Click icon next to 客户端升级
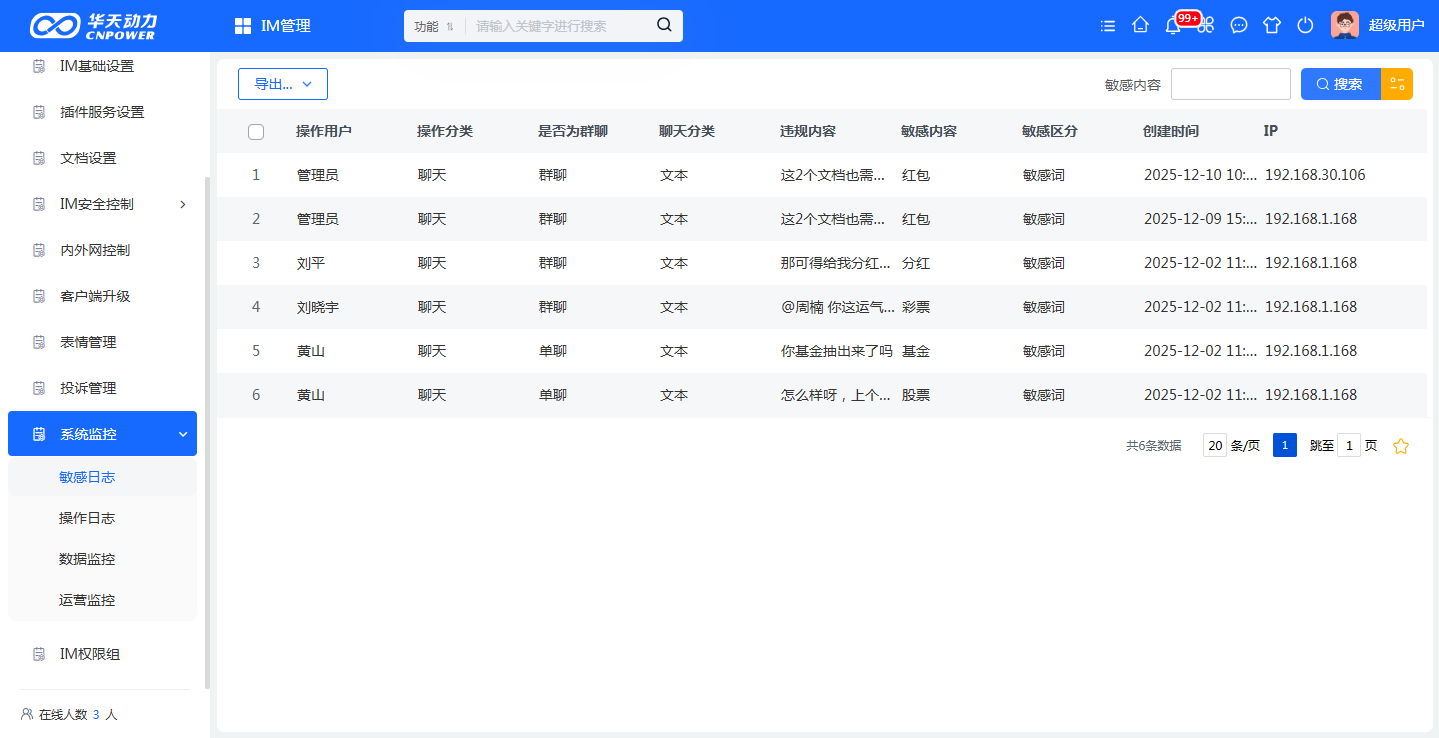Screen dimensions: 1439x738 tap(39, 296)
